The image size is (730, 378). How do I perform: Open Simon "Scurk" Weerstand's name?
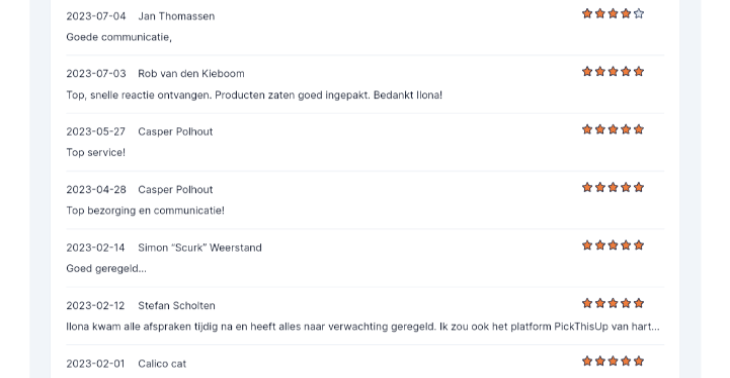200,248
